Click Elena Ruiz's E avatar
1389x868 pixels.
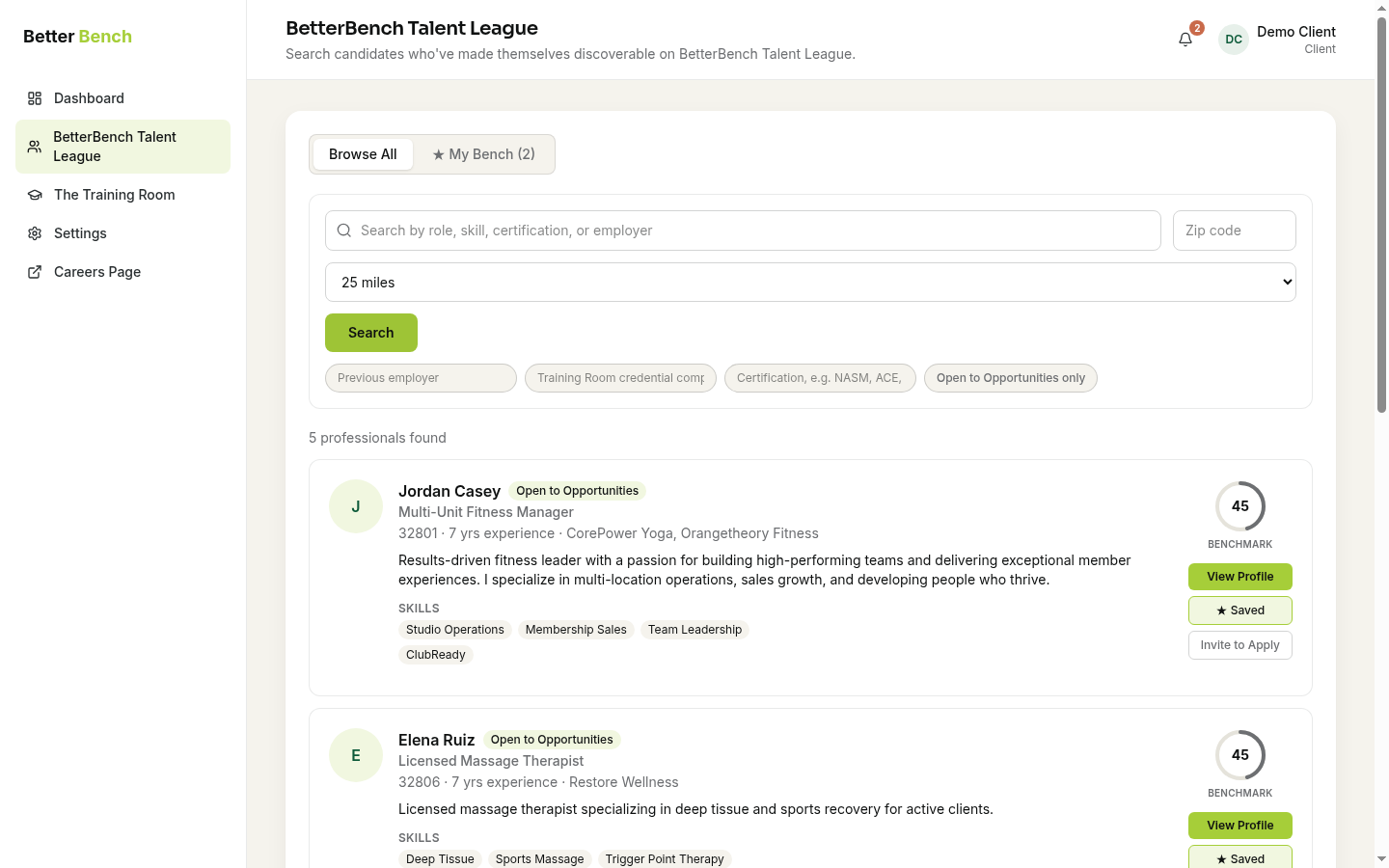pos(356,755)
